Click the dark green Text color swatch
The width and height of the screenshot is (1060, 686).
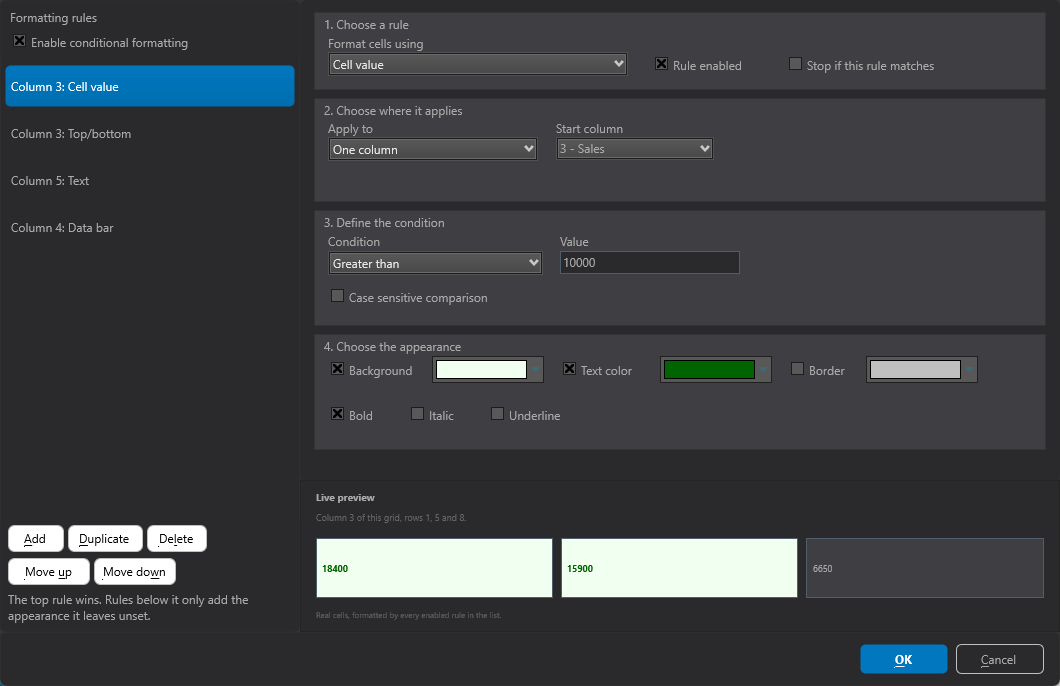(709, 370)
